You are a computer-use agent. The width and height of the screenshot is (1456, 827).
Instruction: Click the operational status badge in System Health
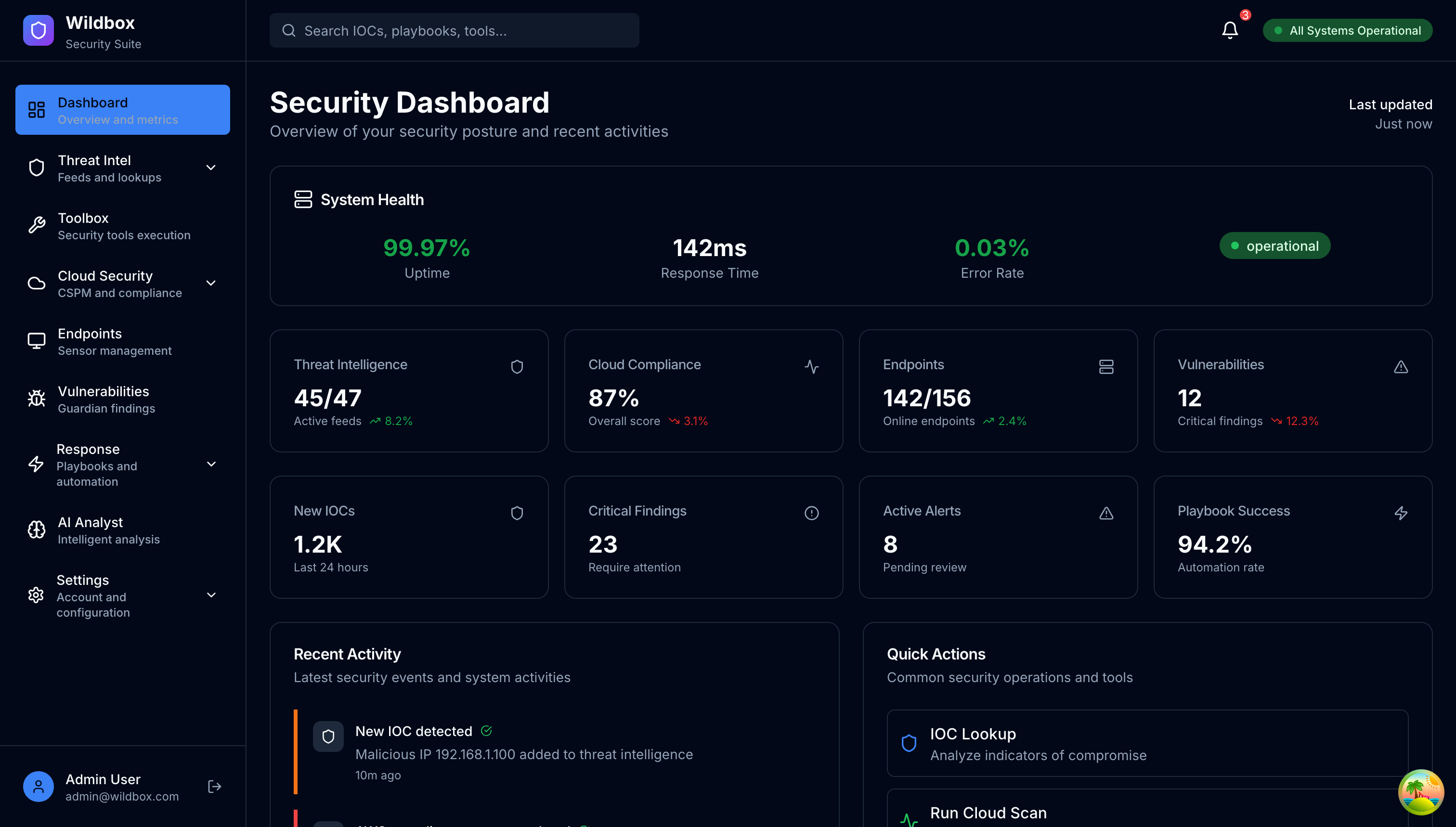1274,246
